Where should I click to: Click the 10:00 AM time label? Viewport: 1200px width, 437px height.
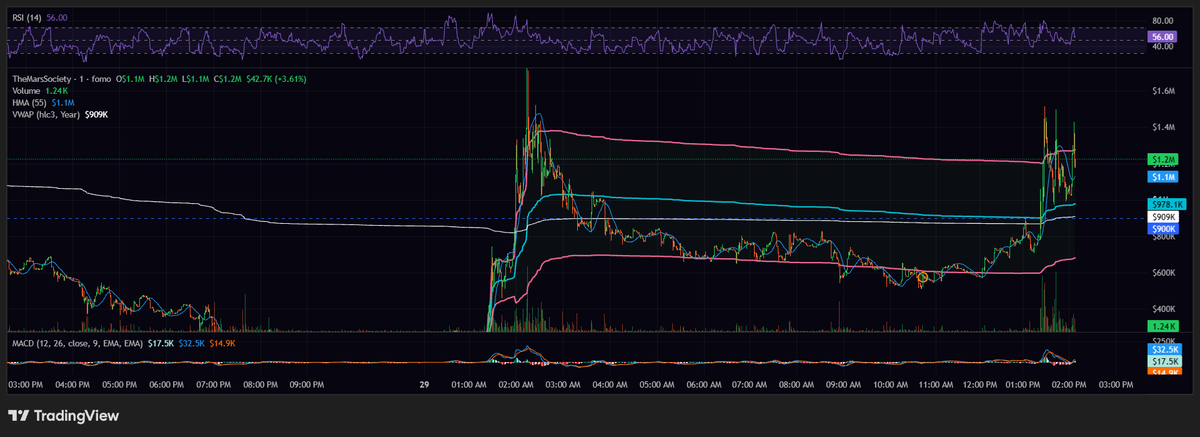(893, 383)
